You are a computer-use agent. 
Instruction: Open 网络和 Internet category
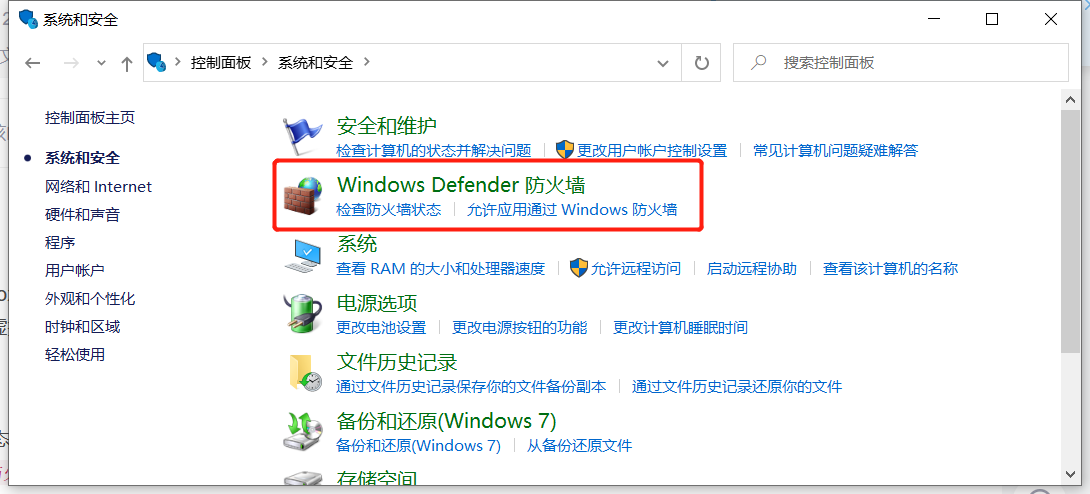(98, 186)
